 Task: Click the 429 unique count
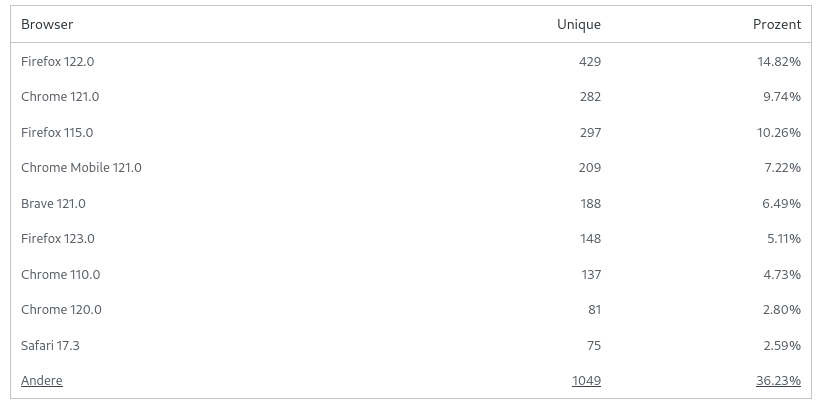[x=590, y=62]
